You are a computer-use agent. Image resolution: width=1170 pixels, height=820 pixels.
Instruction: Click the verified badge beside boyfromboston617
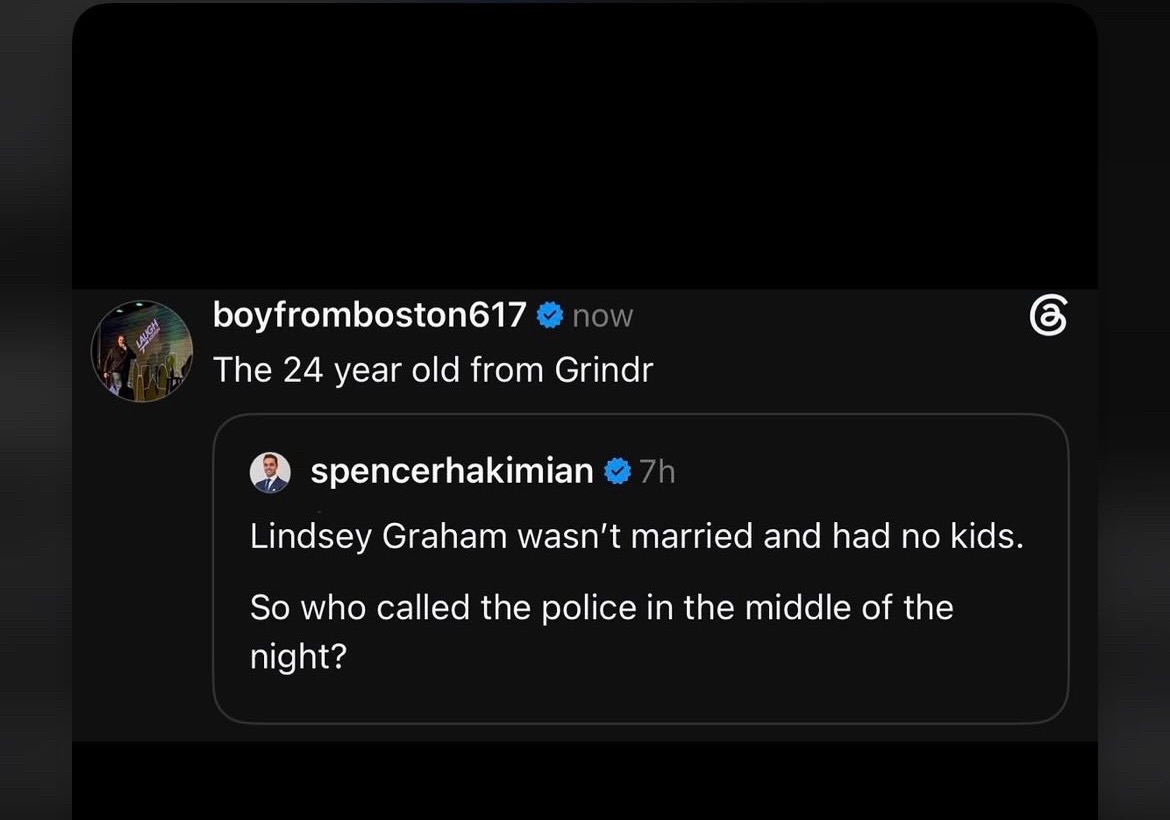[x=550, y=316]
